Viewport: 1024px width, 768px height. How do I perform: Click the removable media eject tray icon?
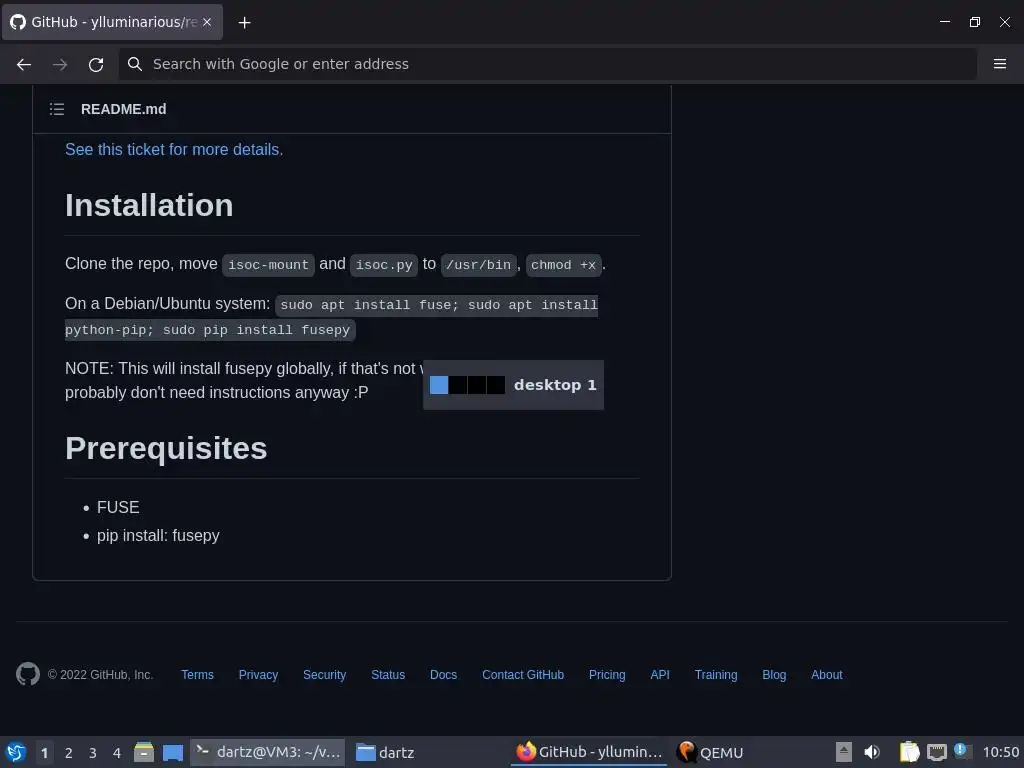pos(844,752)
